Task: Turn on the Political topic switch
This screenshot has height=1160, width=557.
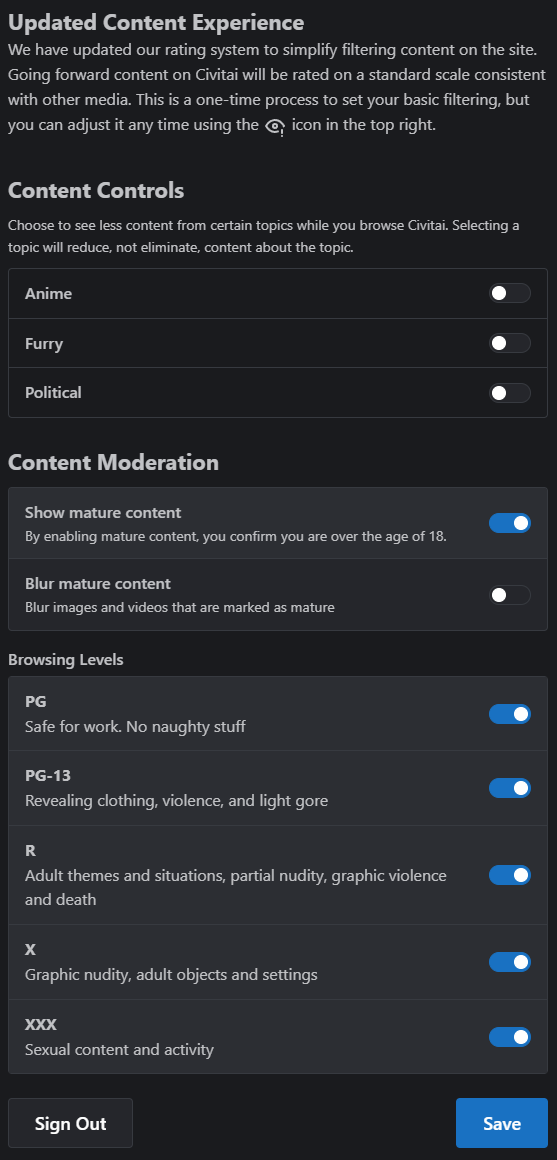Action: point(510,393)
